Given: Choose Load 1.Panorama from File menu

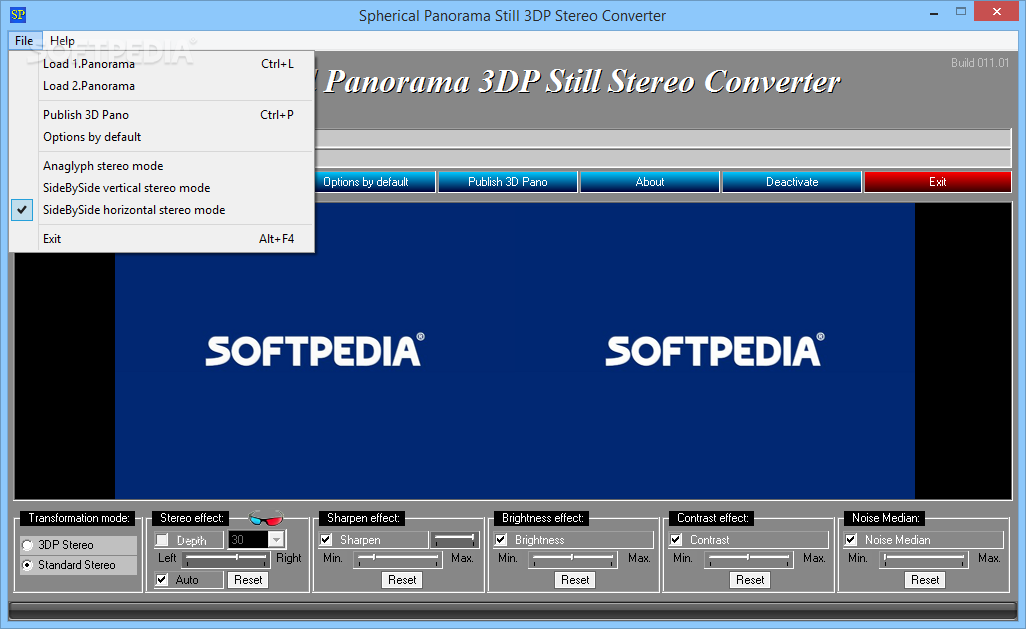Looking at the screenshot, I should click(162, 63).
